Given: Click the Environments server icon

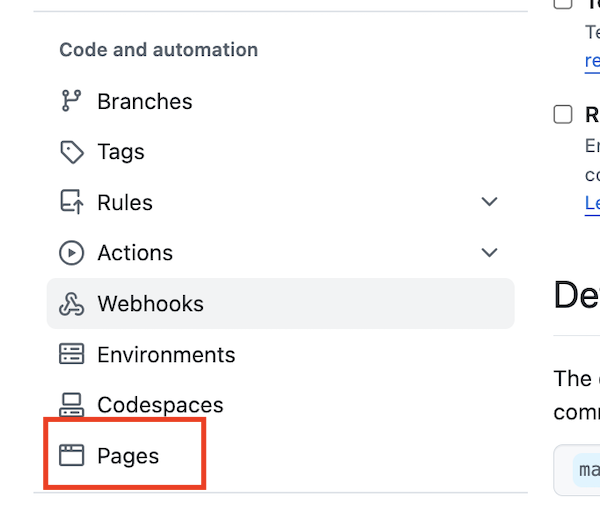Looking at the screenshot, I should (x=71, y=355).
